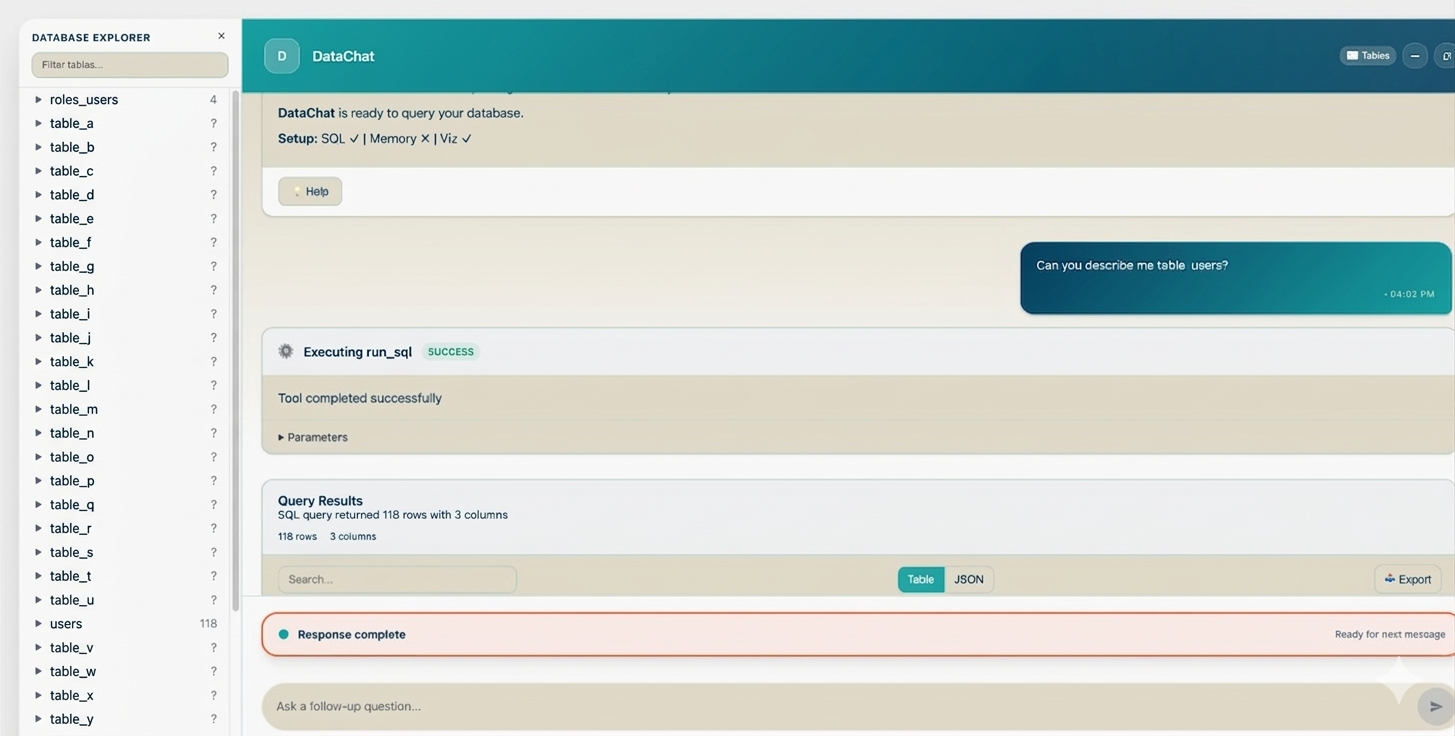Click the 'Response complete' status text
The width and height of the screenshot is (1455, 736).
(x=352, y=634)
